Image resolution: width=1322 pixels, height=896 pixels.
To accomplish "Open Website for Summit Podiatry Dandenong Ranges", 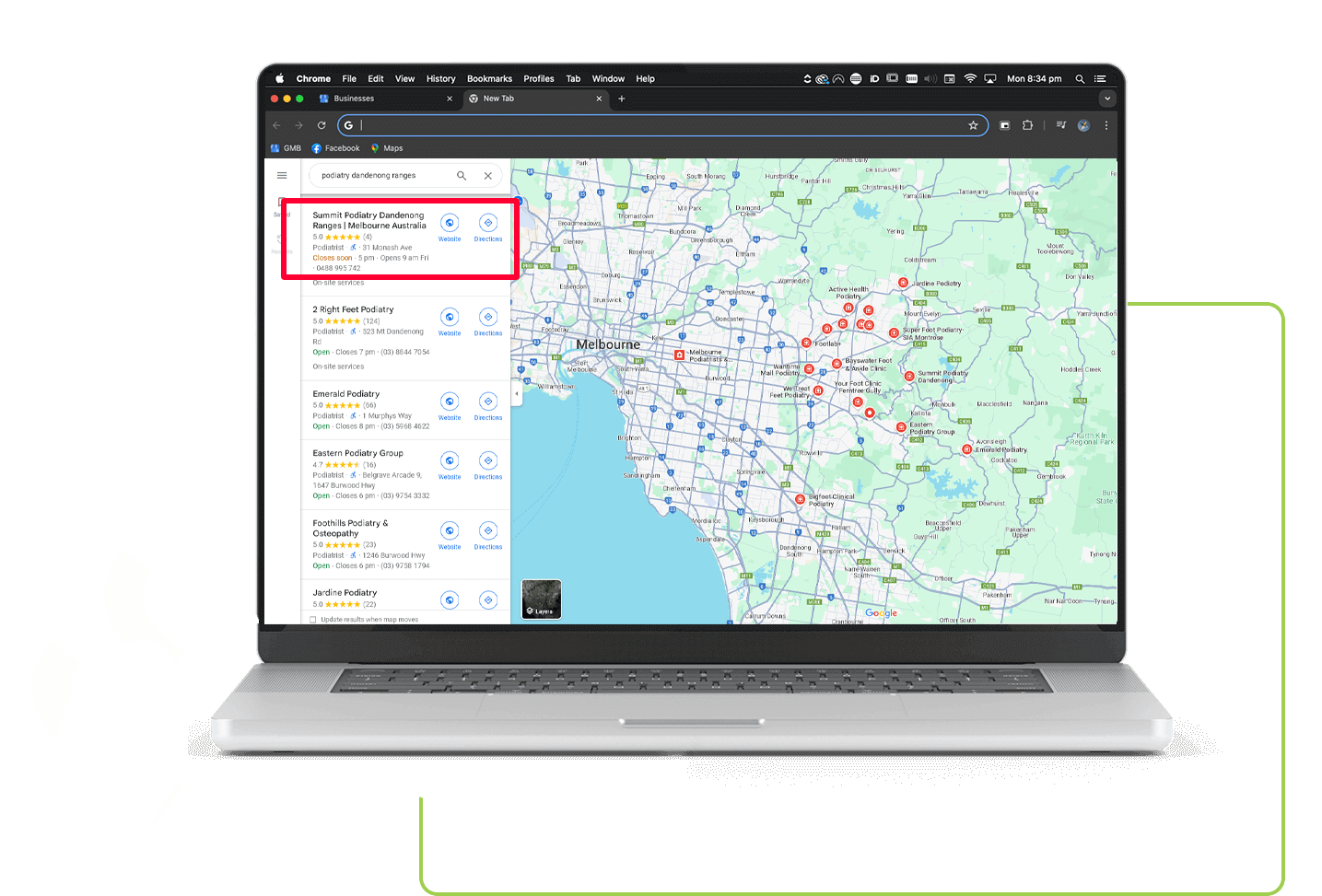I will click(x=450, y=227).
